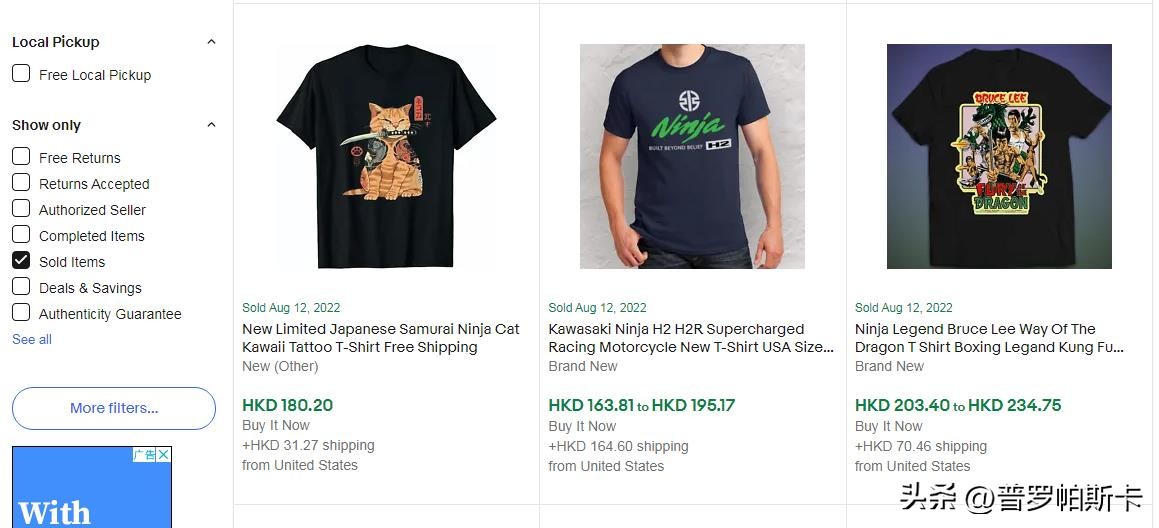Open the More filters button
Viewport: 1159px width, 528px height.
click(x=114, y=408)
